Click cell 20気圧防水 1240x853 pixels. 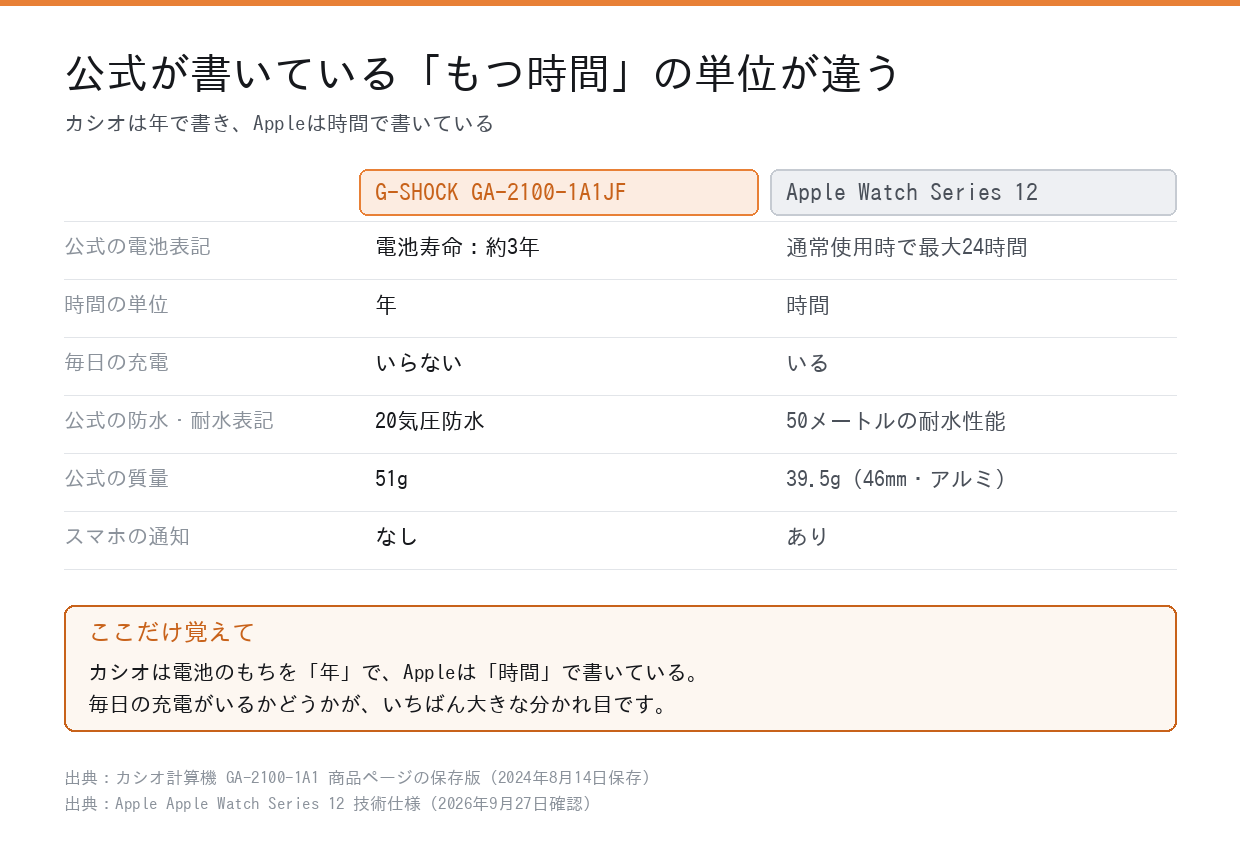point(430,421)
